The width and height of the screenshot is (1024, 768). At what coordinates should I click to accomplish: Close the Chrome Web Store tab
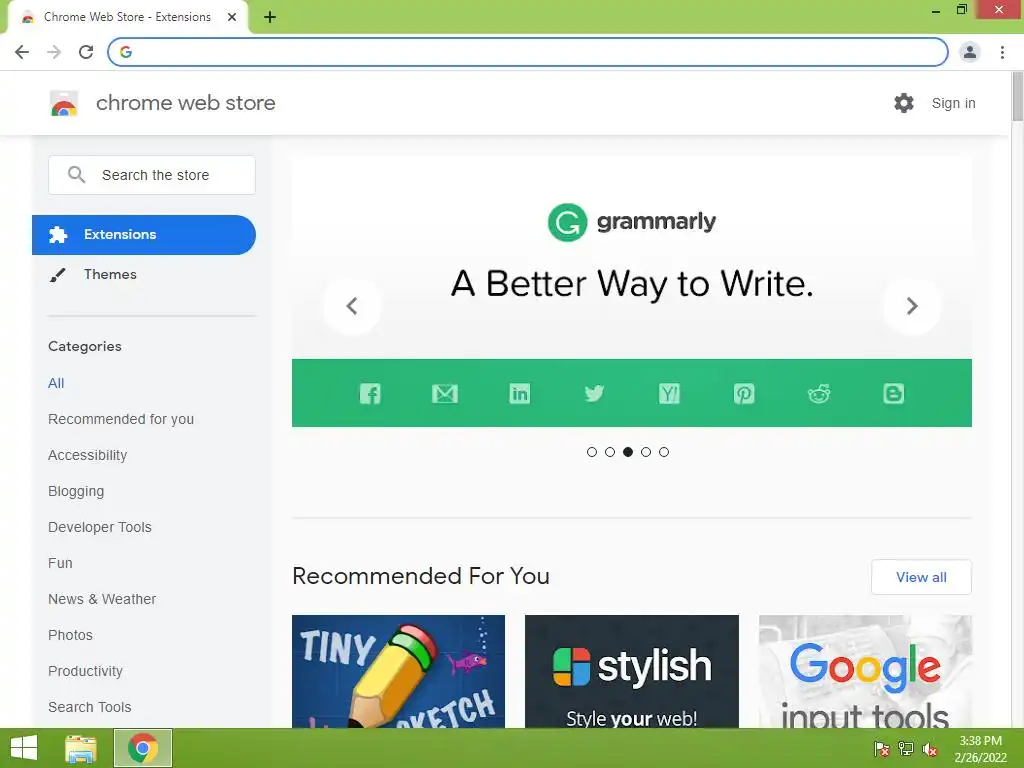[231, 17]
